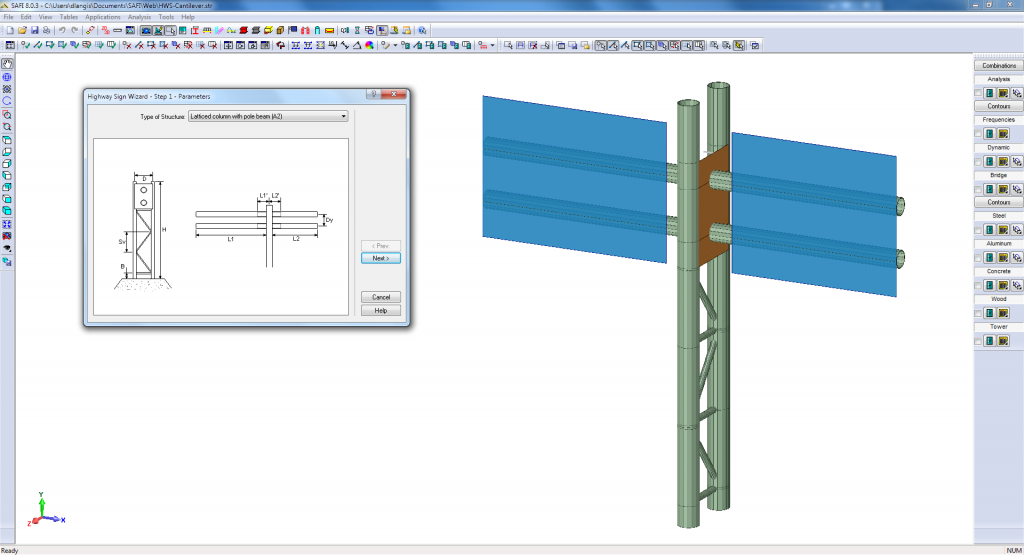This screenshot has height=555, width=1024.
Task: Click Next in Highway Sign Wizard
Action: (x=381, y=259)
